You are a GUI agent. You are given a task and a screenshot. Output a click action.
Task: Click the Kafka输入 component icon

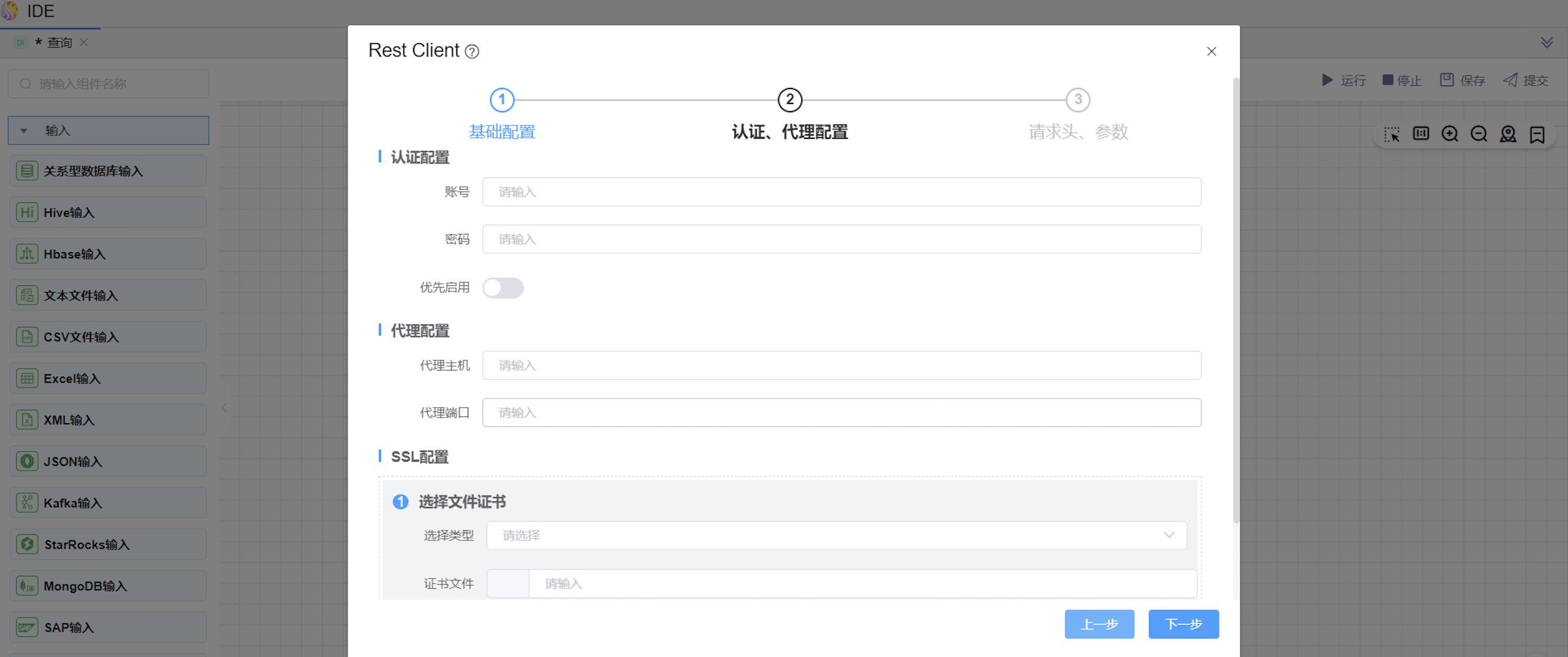point(27,503)
